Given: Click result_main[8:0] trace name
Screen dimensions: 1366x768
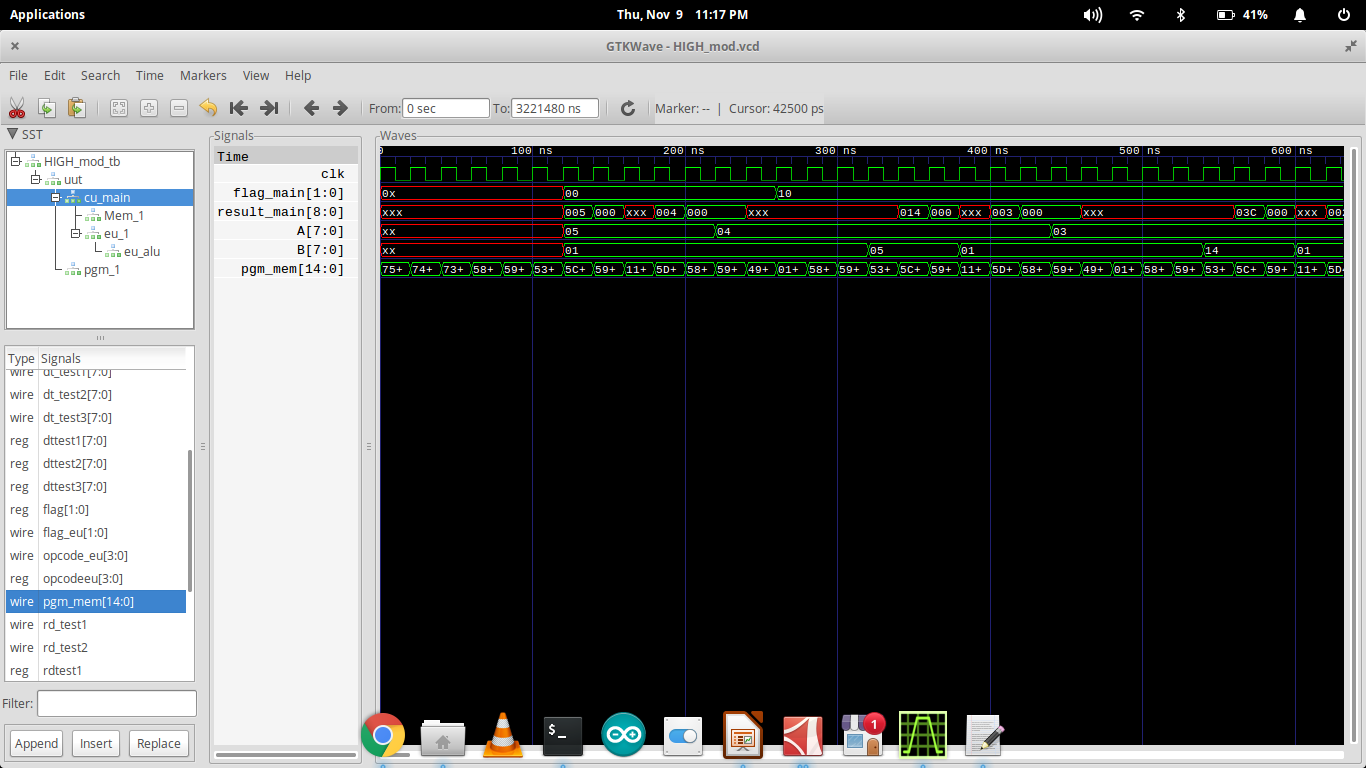Looking at the screenshot, I should coord(280,212).
